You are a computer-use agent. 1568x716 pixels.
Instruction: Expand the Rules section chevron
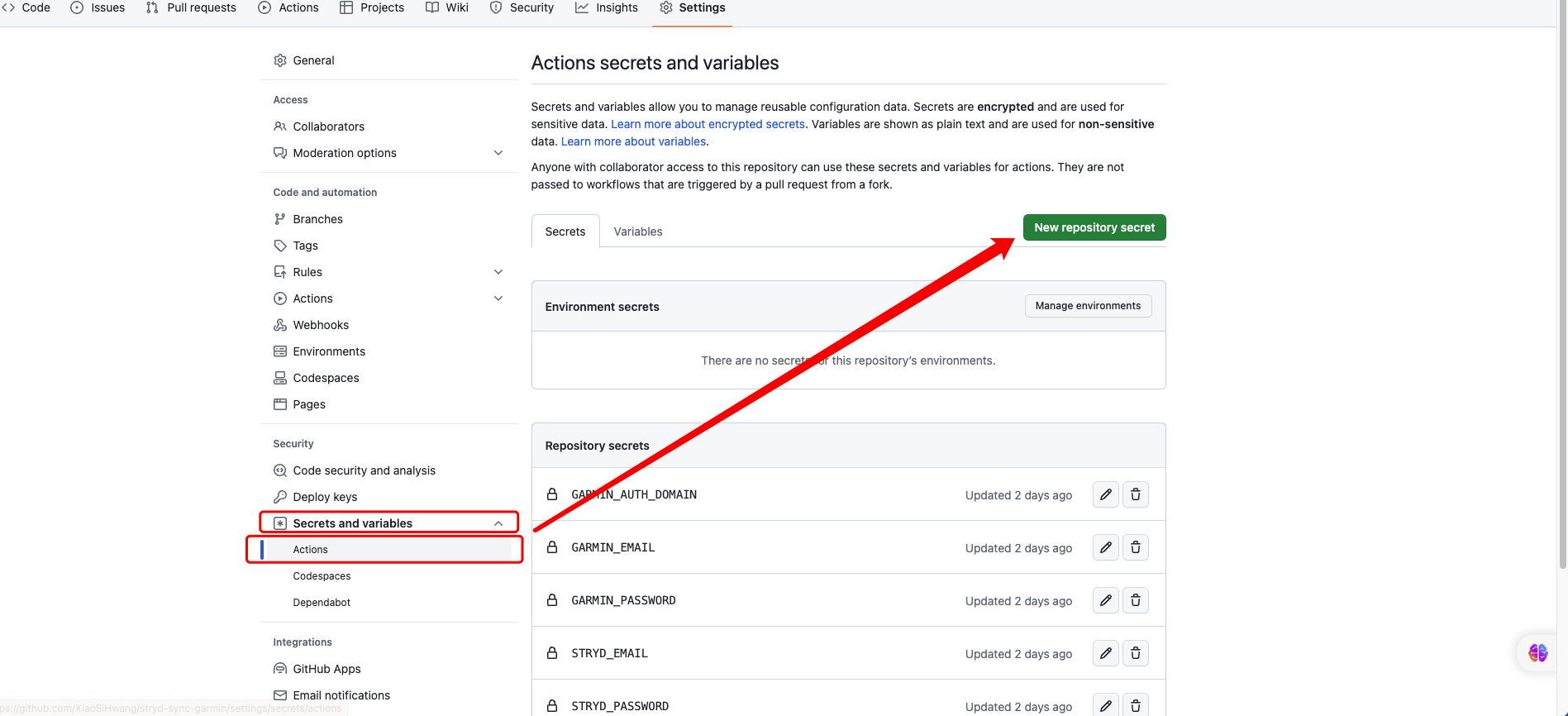(498, 272)
